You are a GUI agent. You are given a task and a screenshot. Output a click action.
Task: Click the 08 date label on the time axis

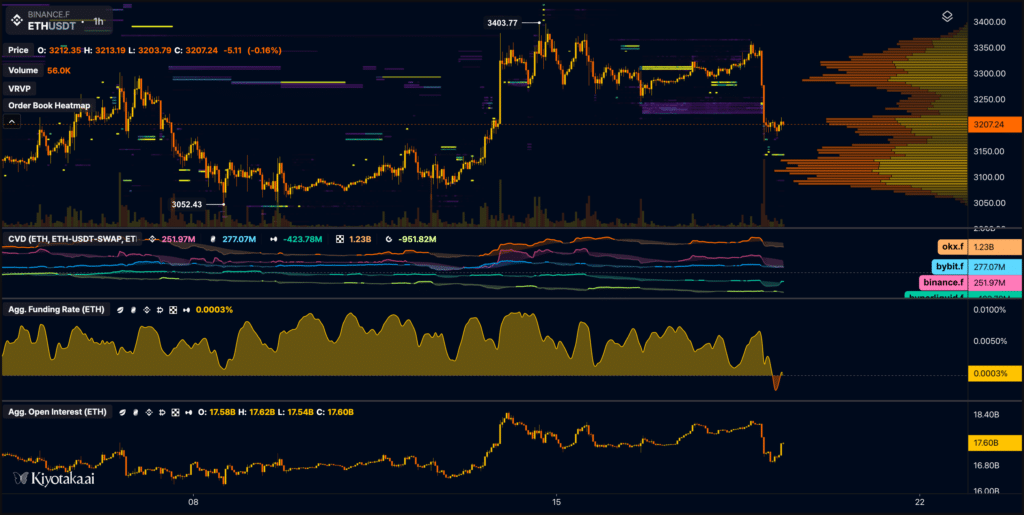(193, 502)
